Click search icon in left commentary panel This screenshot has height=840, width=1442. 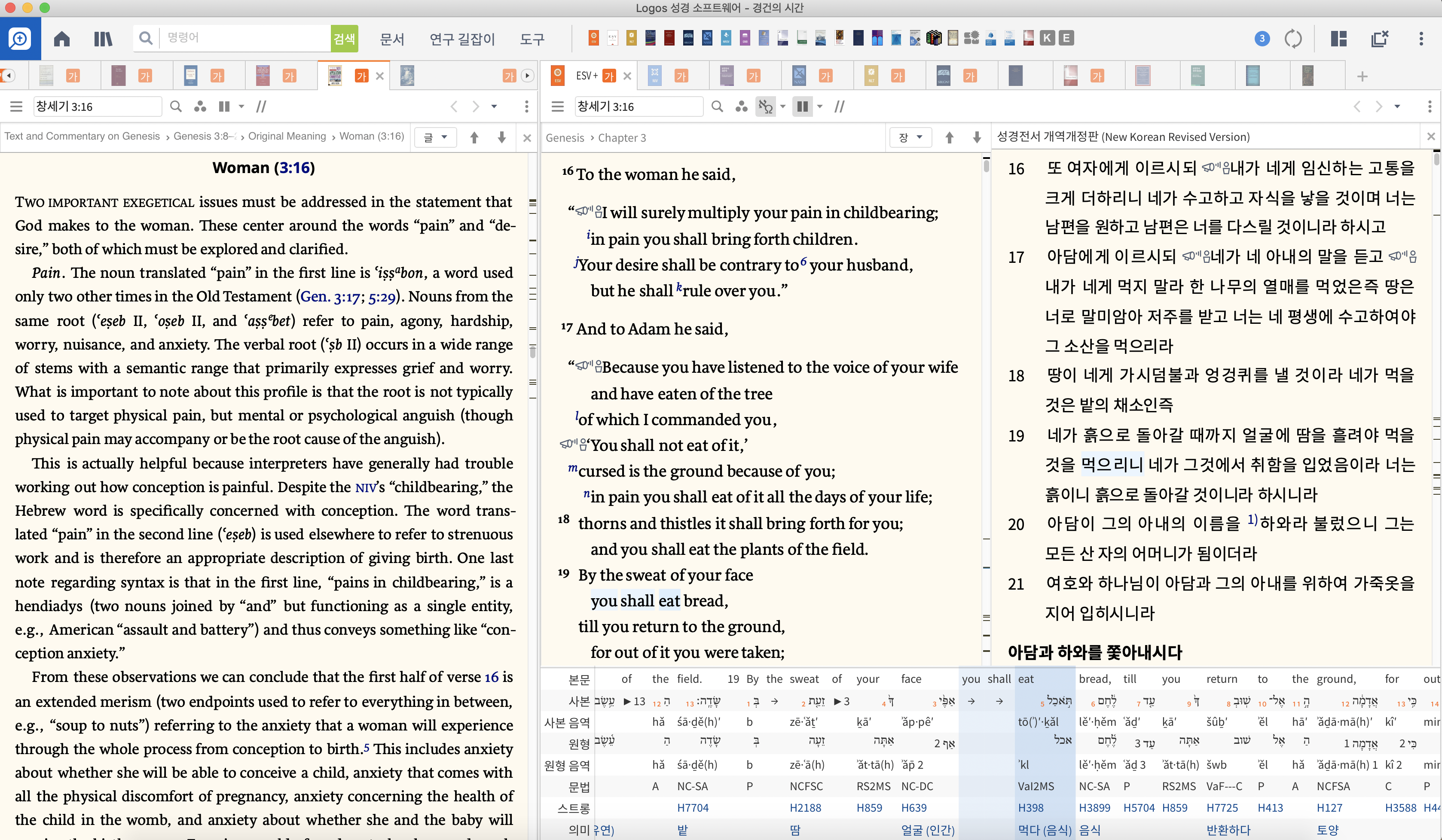176,107
